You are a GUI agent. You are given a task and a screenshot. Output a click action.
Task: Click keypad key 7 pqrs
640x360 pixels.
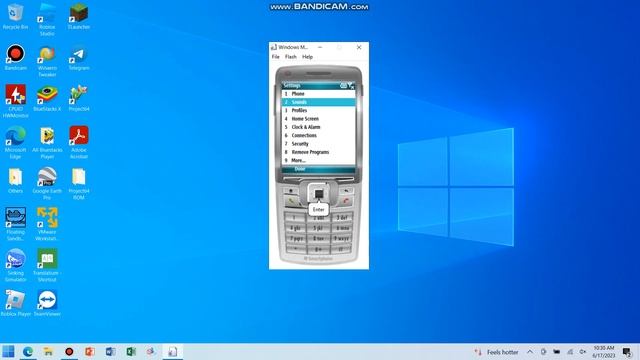click(x=295, y=238)
